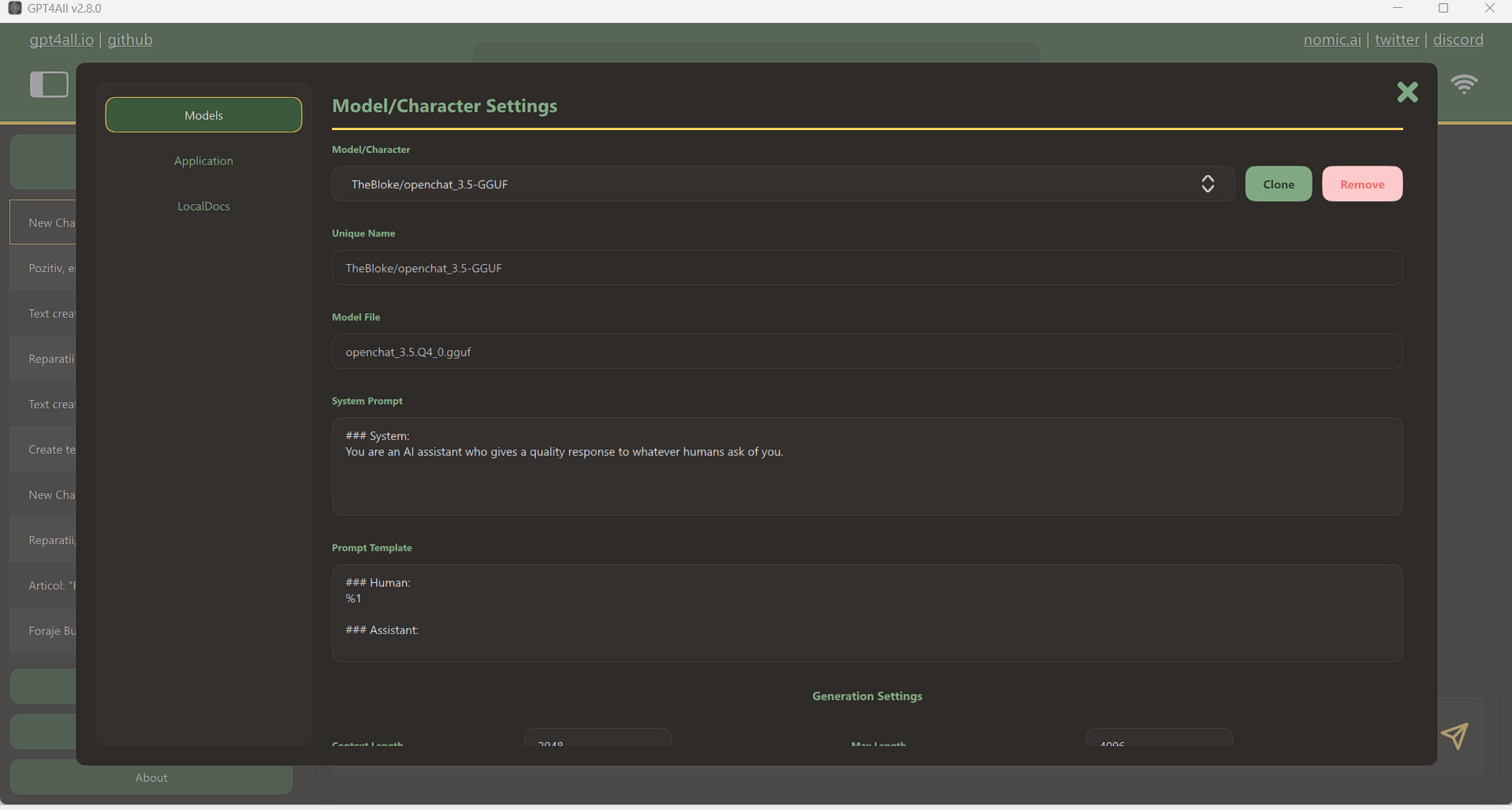Click into the System Prompt text area
The height and width of the screenshot is (810, 1512).
[x=866, y=467]
